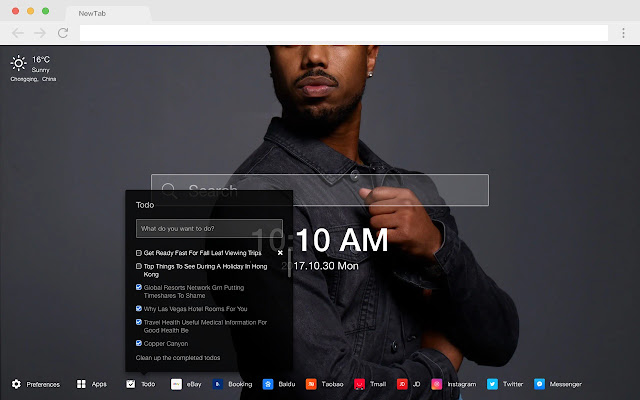Click Clean up the completed todos
This screenshot has height=400, width=640.
click(x=178, y=358)
